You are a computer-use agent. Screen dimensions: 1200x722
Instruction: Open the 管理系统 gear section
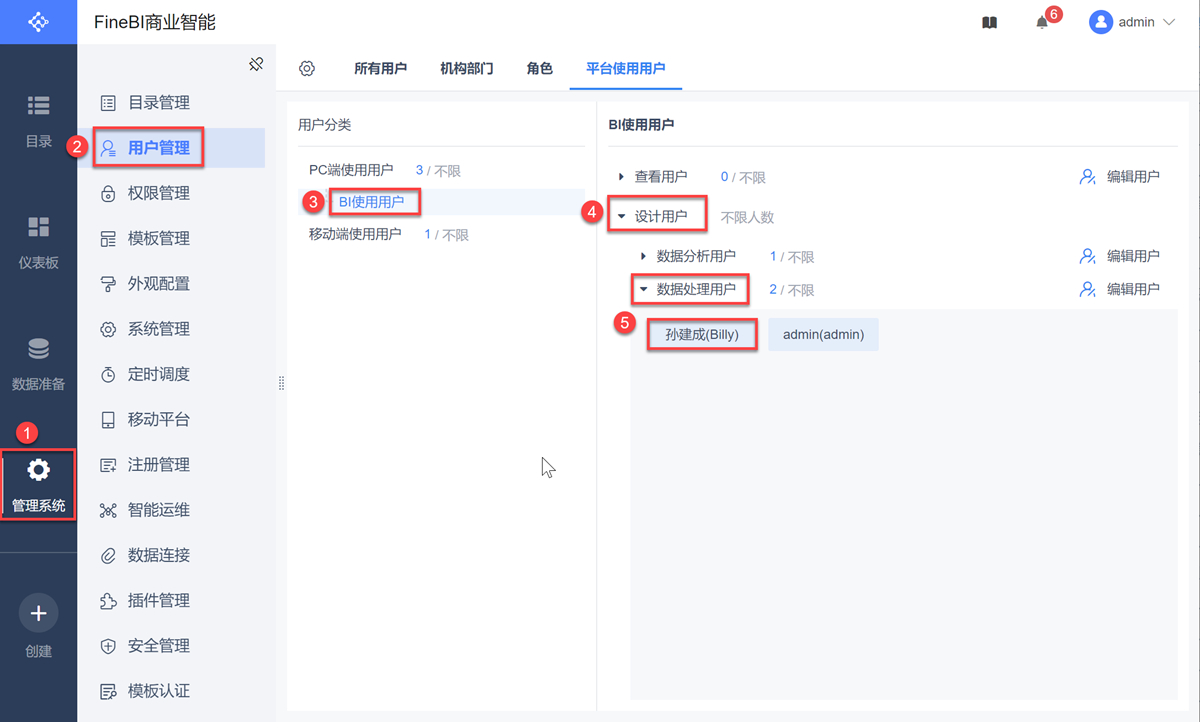tap(38, 485)
